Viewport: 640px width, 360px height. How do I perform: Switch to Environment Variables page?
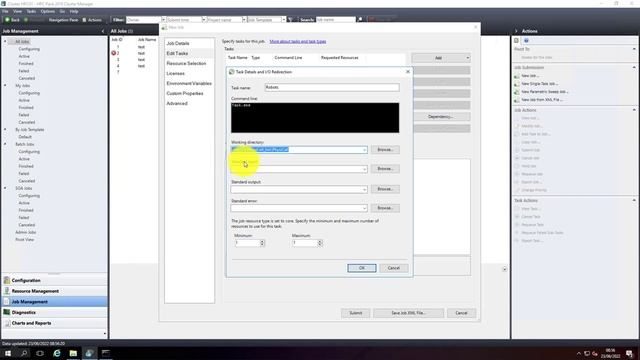(x=189, y=83)
